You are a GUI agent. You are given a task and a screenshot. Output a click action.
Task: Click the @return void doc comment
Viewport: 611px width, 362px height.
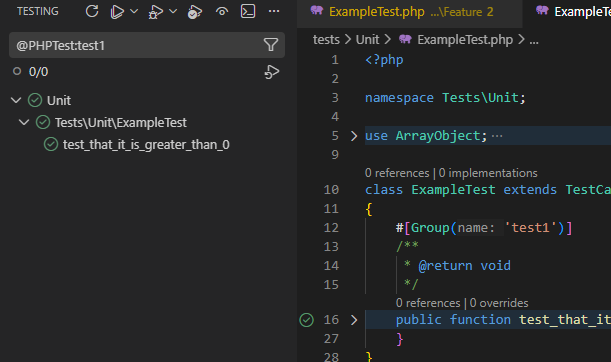464,266
